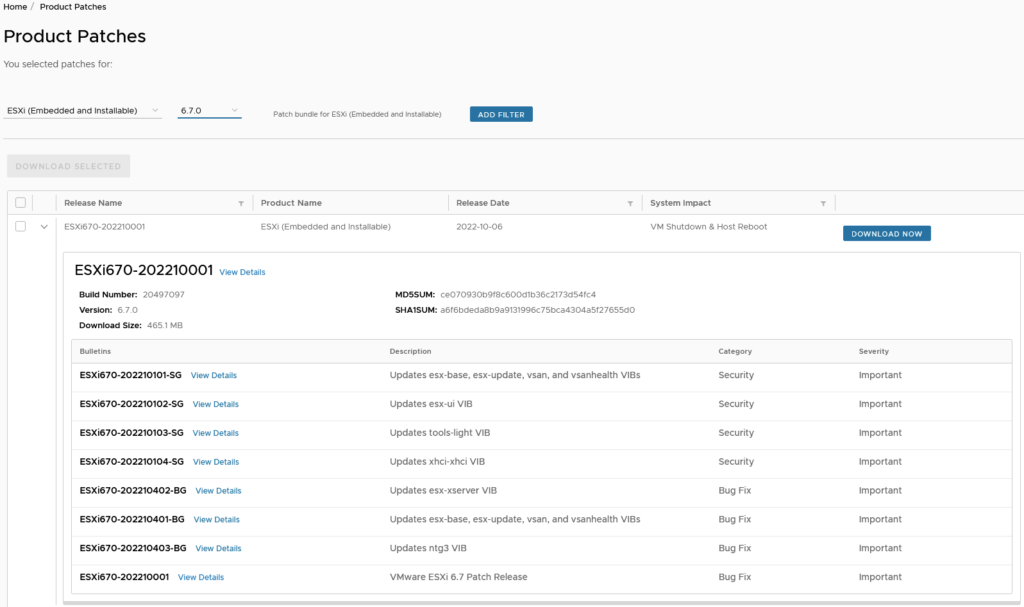This screenshot has width=1024, height=607.
Task: Go to the Home breadcrumb
Action: 15,7
